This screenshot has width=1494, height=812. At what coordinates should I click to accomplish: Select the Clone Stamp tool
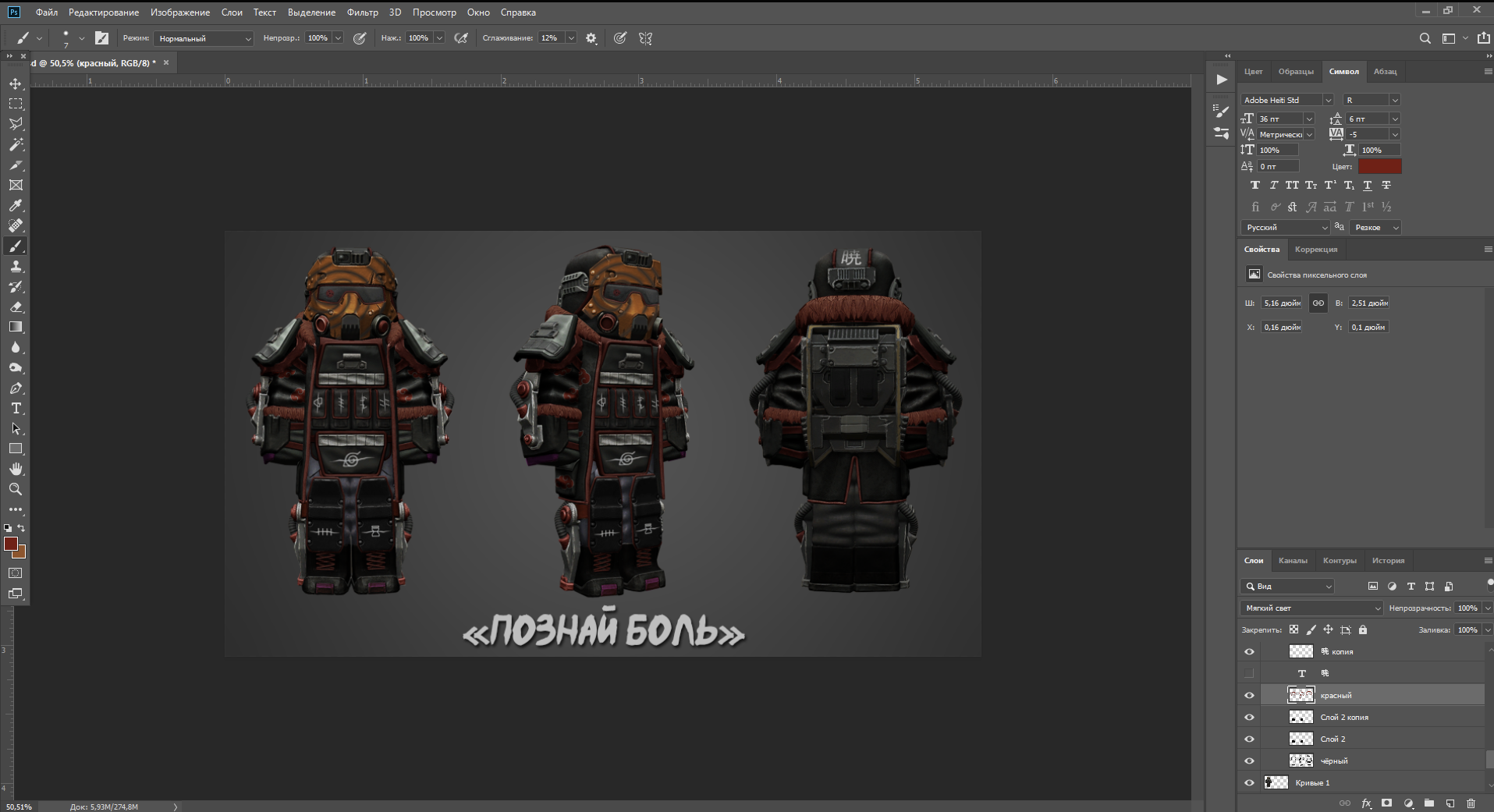point(16,266)
